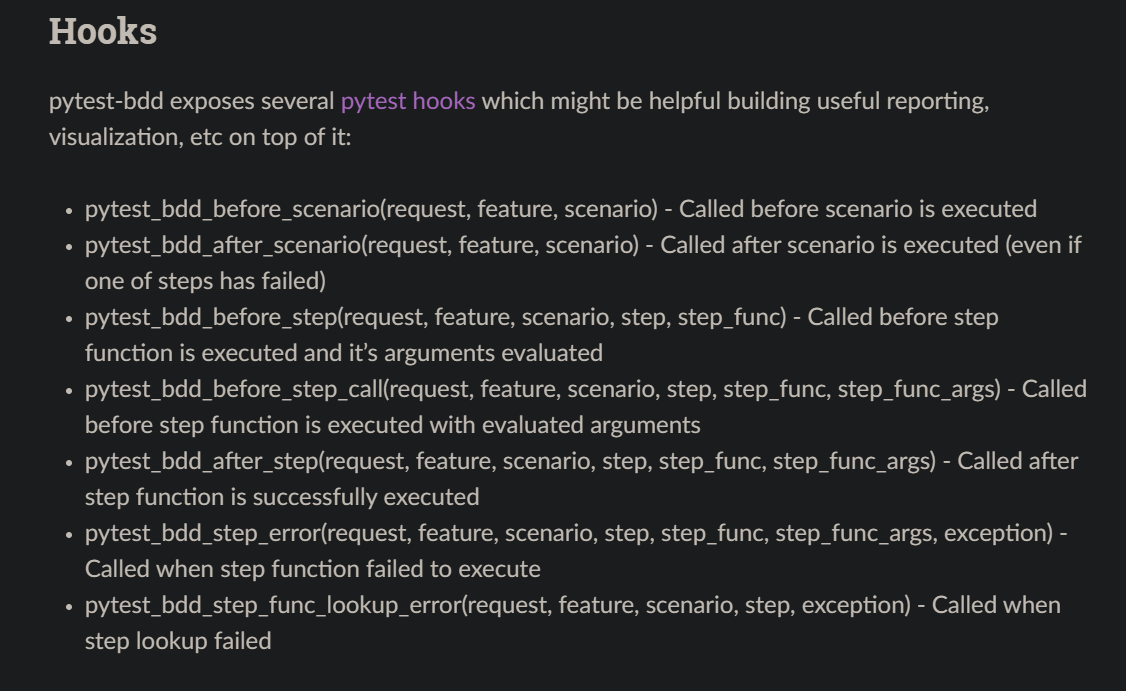Click the bullet beside pytest_bdd_step_error
This screenshot has height=691, width=1126.
(69, 535)
